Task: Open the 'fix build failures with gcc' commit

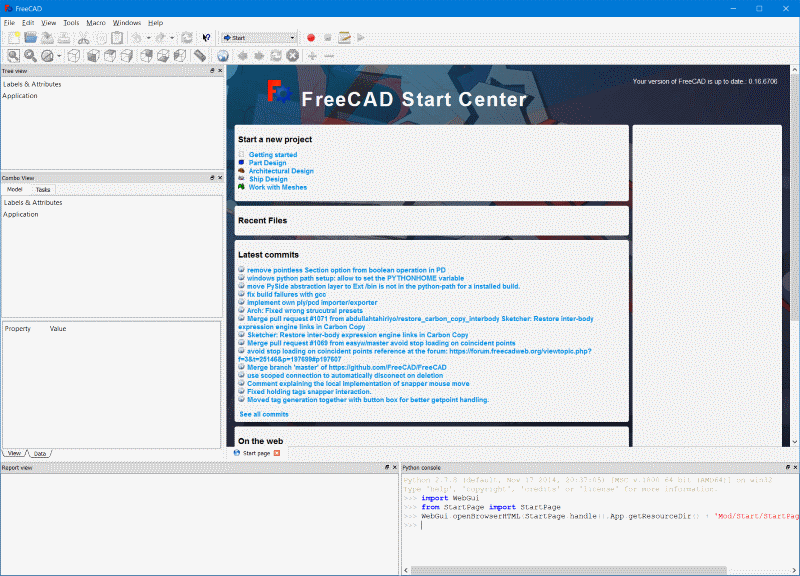Action: coord(287,294)
